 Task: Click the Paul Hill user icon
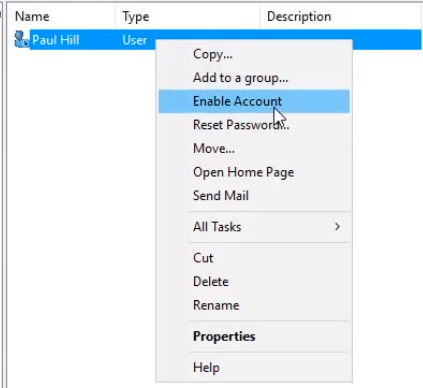point(22,39)
